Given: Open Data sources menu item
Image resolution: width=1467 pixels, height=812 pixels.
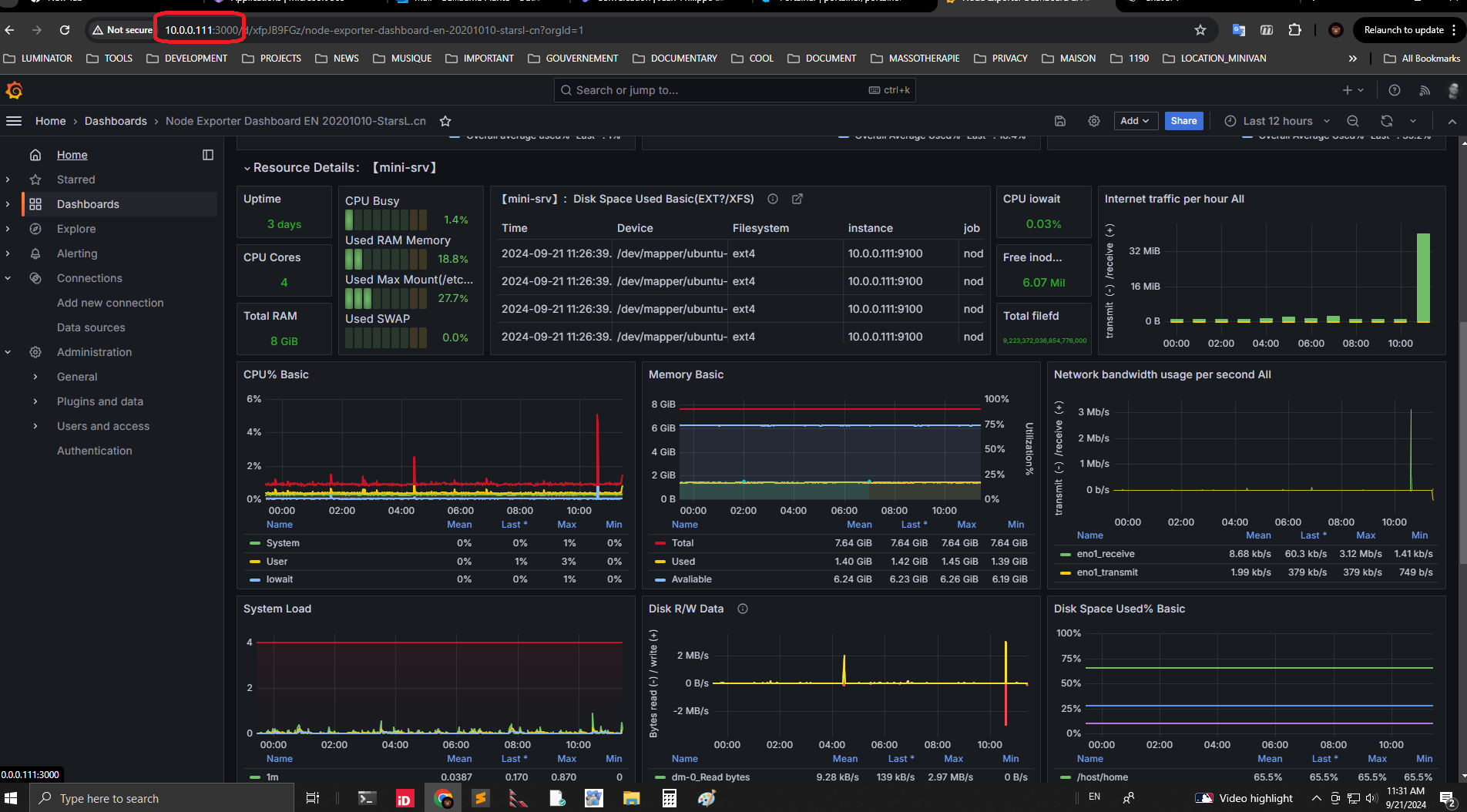Looking at the screenshot, I should point(91,327).
